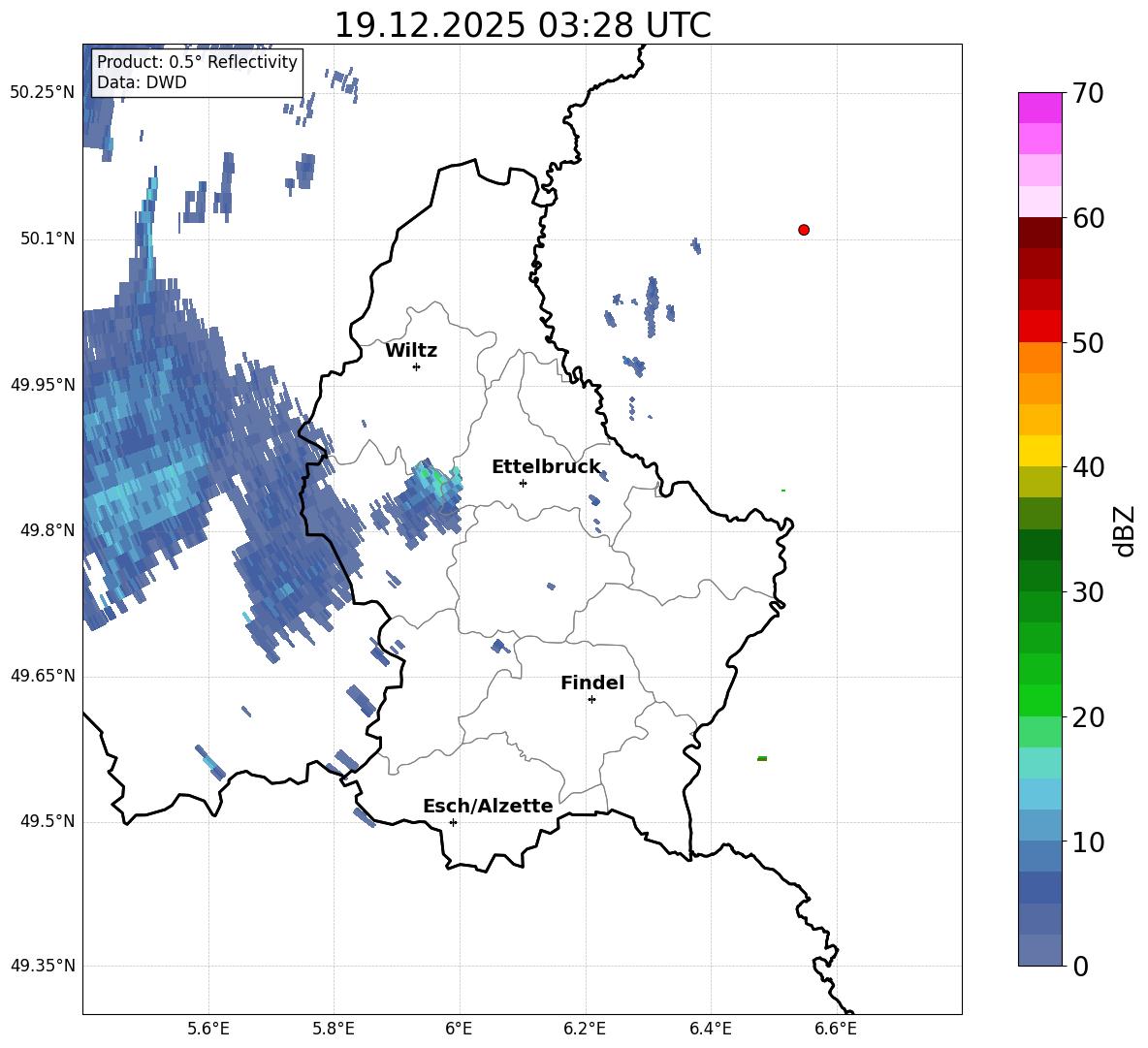Click the Ettelbruck city label
Viewport: 1148px width, 1048px height.
(546, 467)
